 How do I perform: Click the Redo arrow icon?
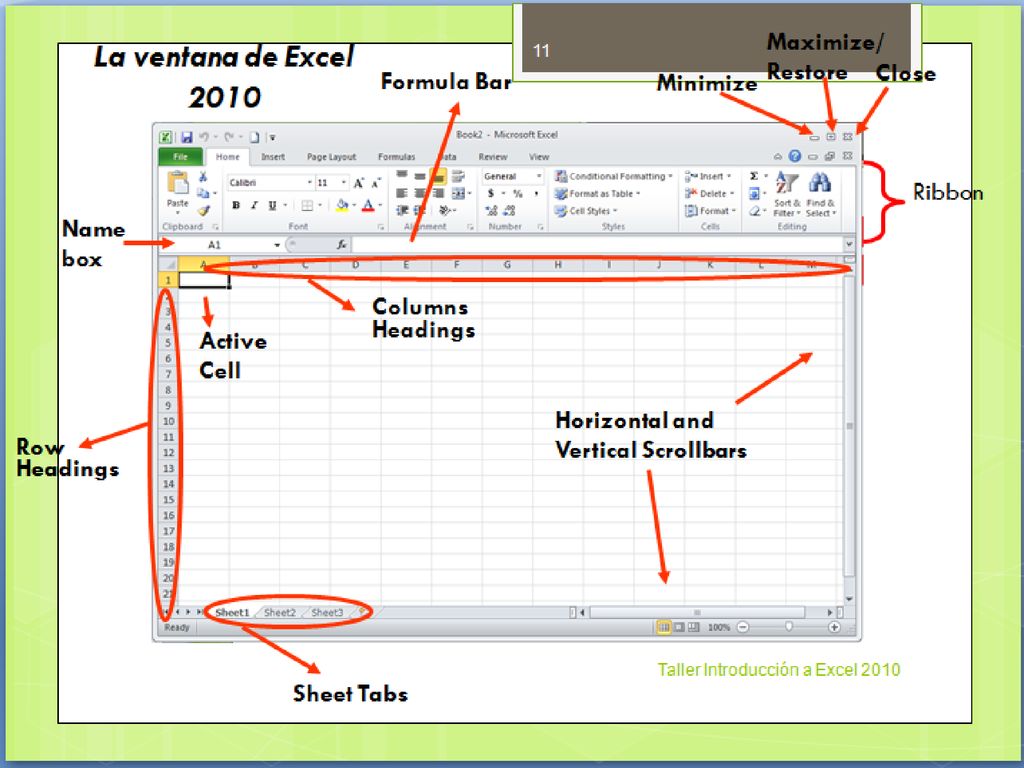coord(229,137)
